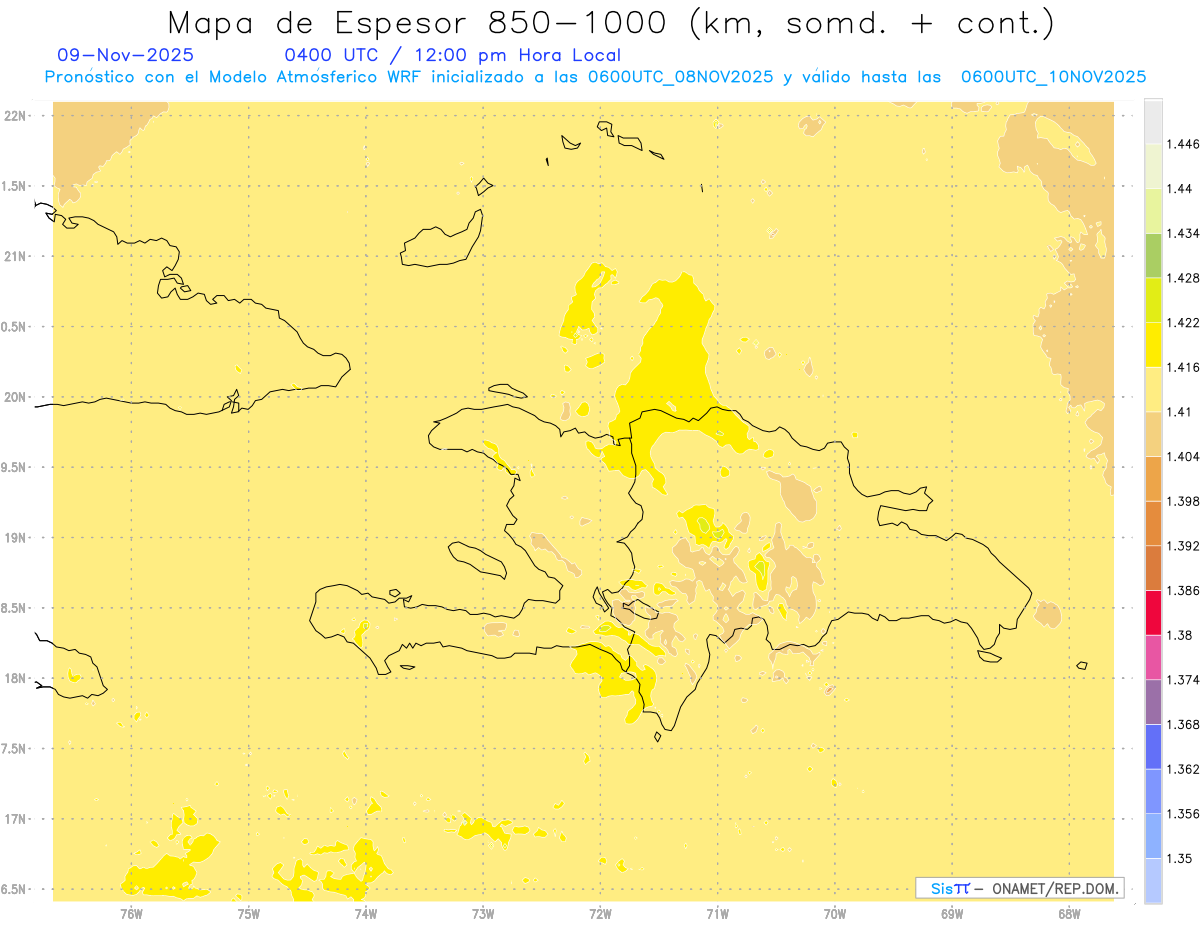Select the green swatch in the color bar
Screen dimensions: 1200x927
point(1153,255)
